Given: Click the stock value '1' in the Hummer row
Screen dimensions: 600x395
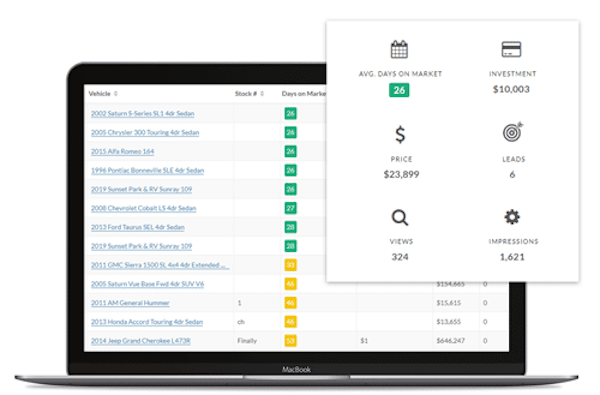Looking at the screenshot, I should point(240,303).
